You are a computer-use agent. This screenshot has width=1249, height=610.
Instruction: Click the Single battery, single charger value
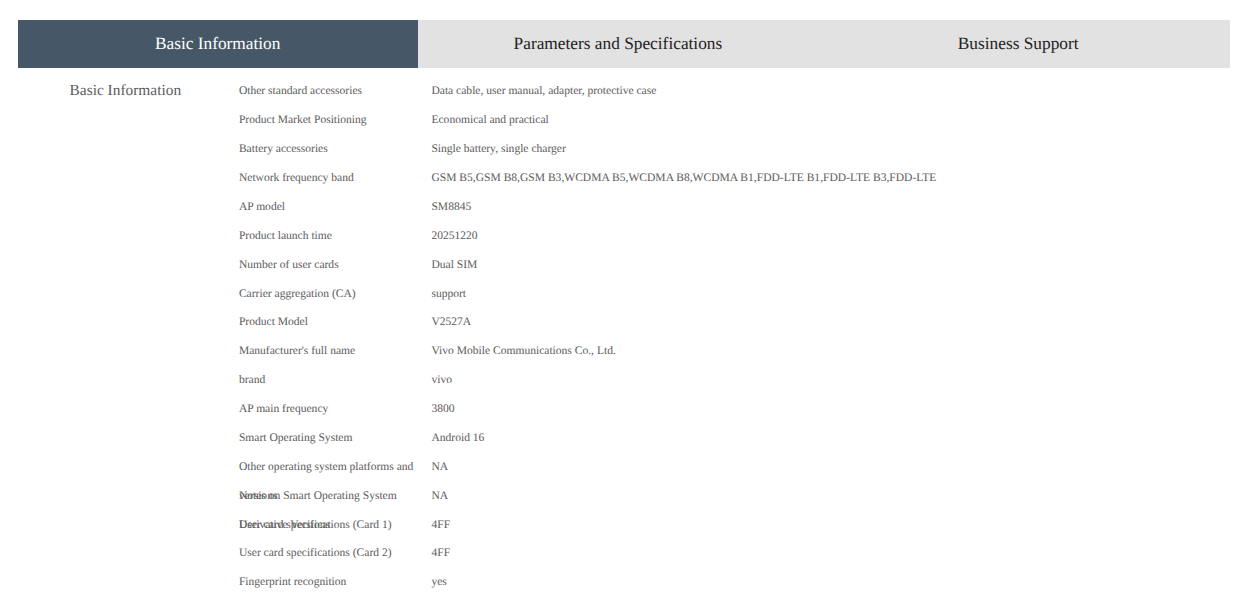(x=498, y=148)
